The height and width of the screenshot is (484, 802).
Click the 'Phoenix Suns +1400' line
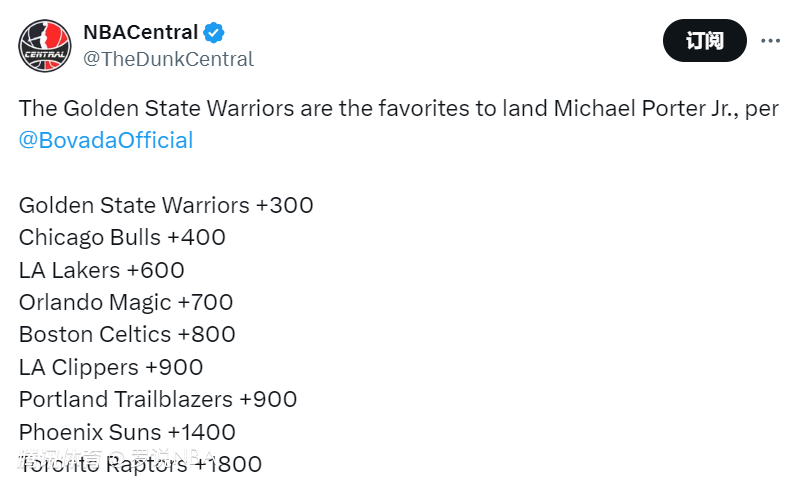click(127, 432)
